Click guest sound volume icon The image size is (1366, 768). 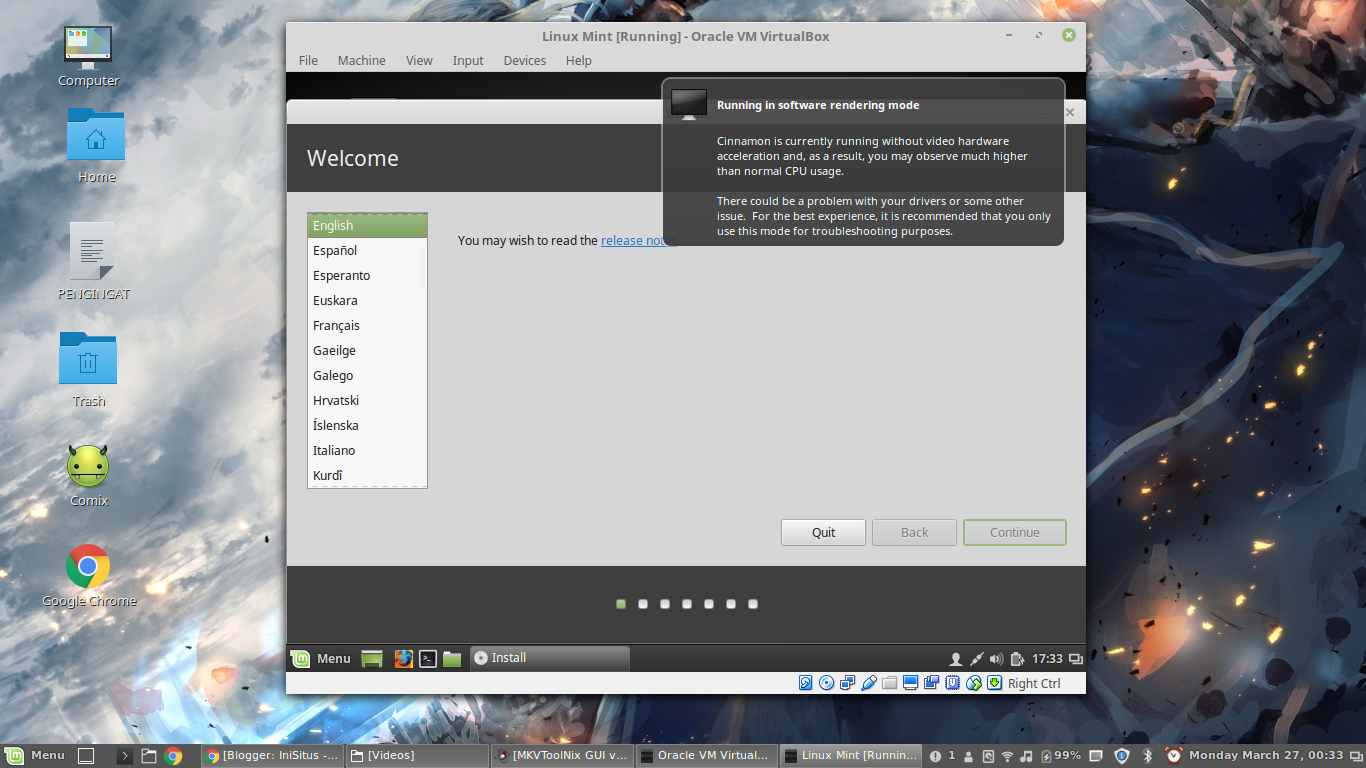pyautogui.click(x=996, y=659)
